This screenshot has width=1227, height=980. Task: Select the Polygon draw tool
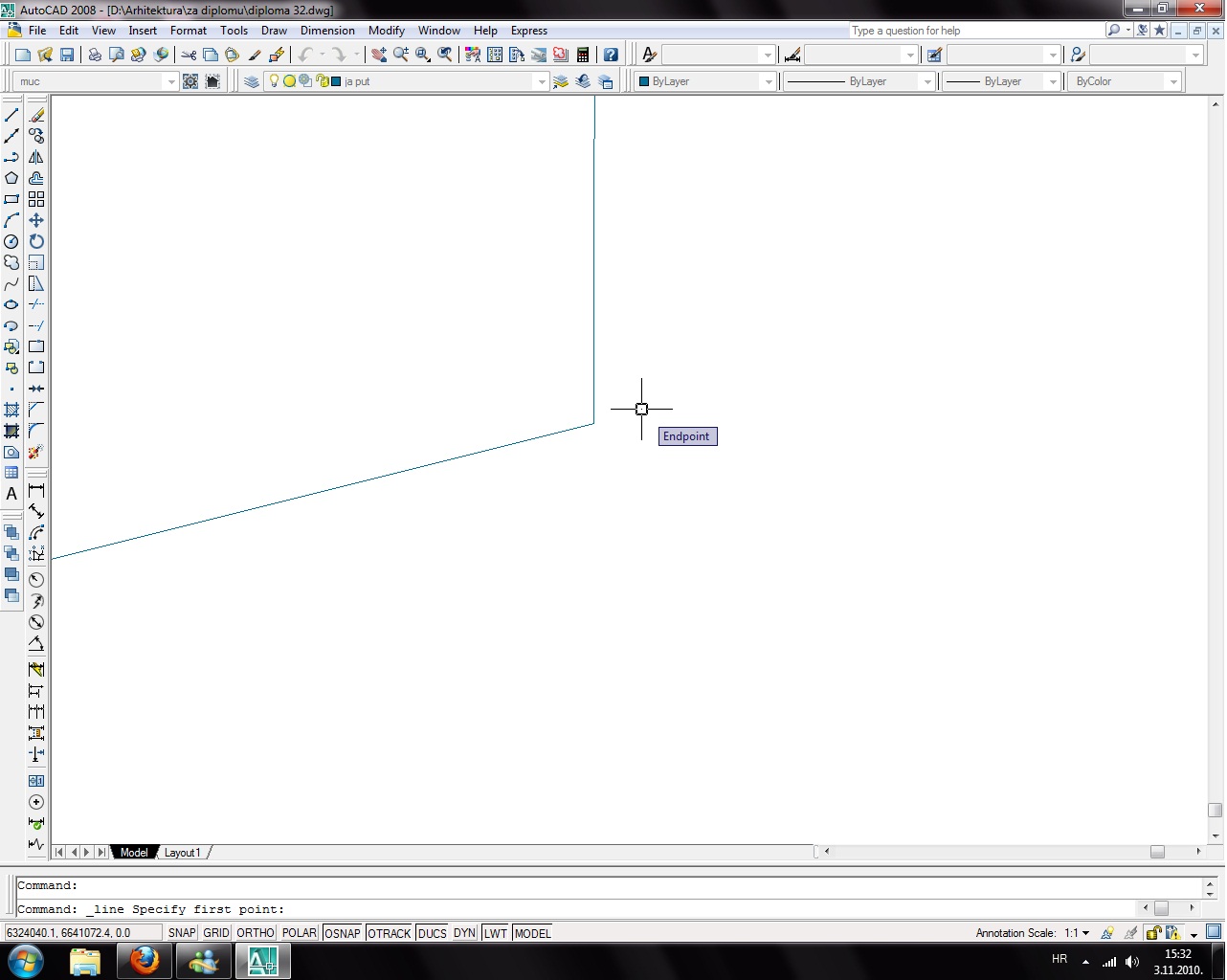11,178
